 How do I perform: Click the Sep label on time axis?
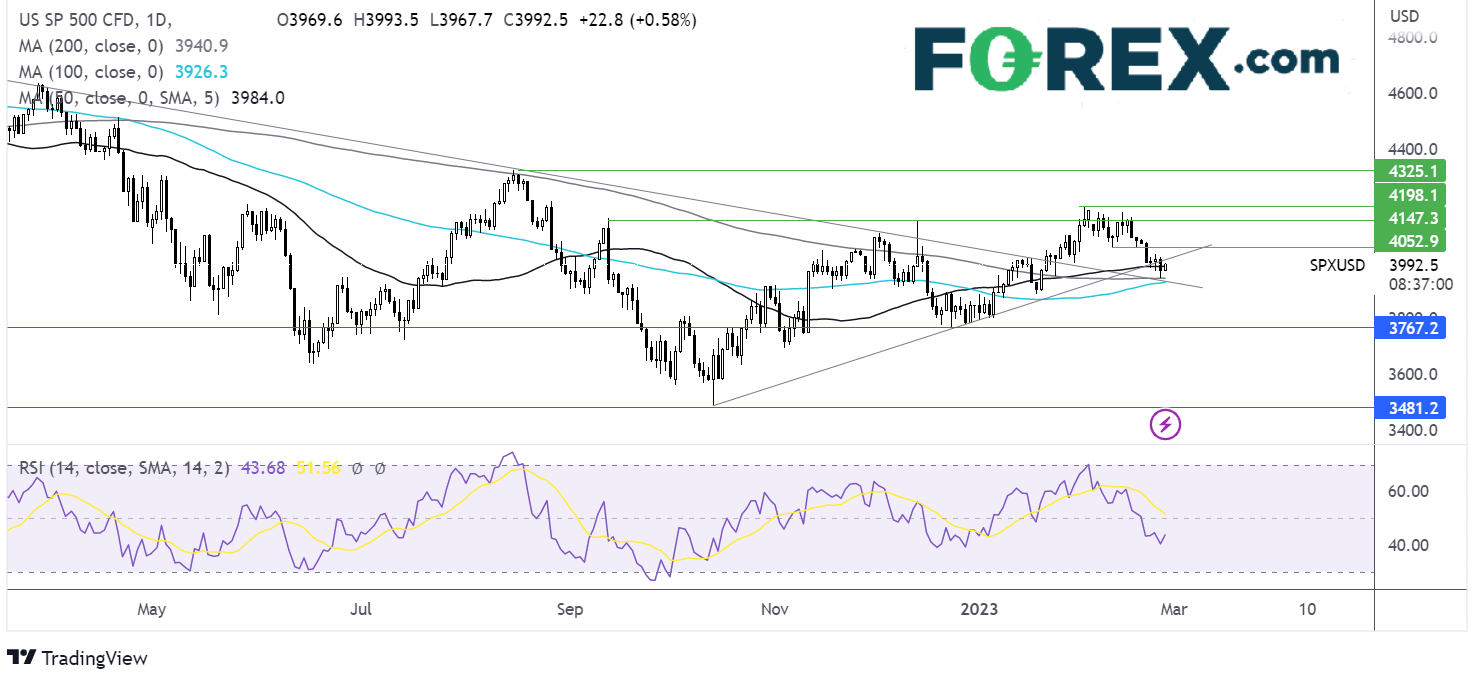pos(569,609)
